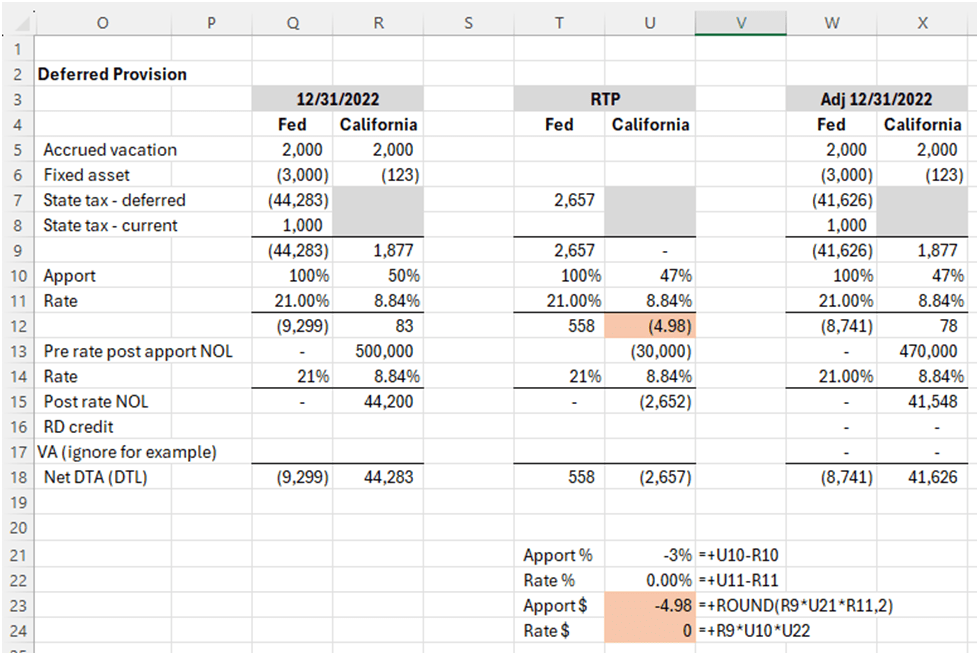Click the RTP section header cell
Viewport: 979px width, 655px height.
(605, 99)
